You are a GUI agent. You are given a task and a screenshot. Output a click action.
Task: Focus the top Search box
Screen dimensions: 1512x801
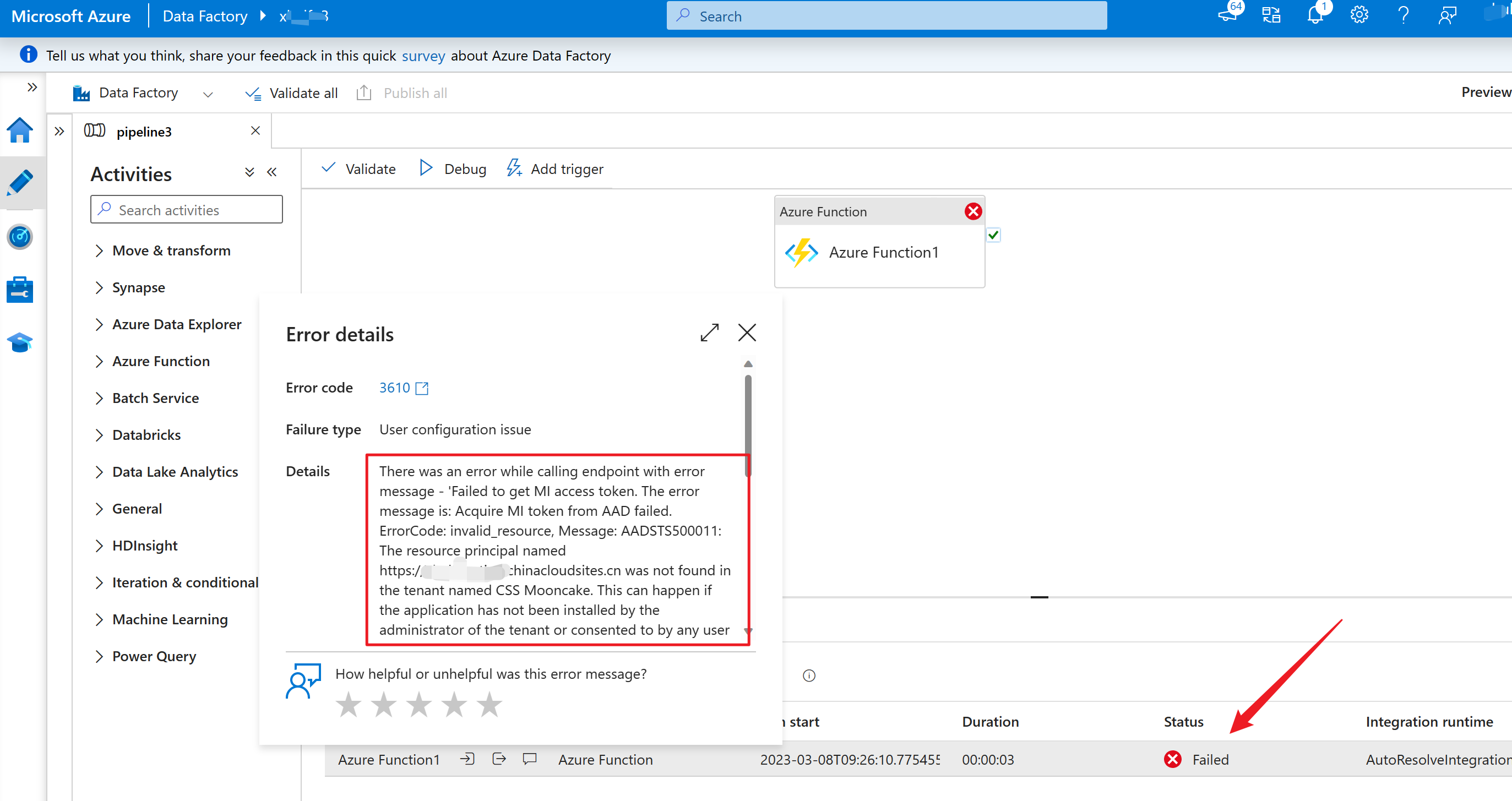(x=886, y=15)
